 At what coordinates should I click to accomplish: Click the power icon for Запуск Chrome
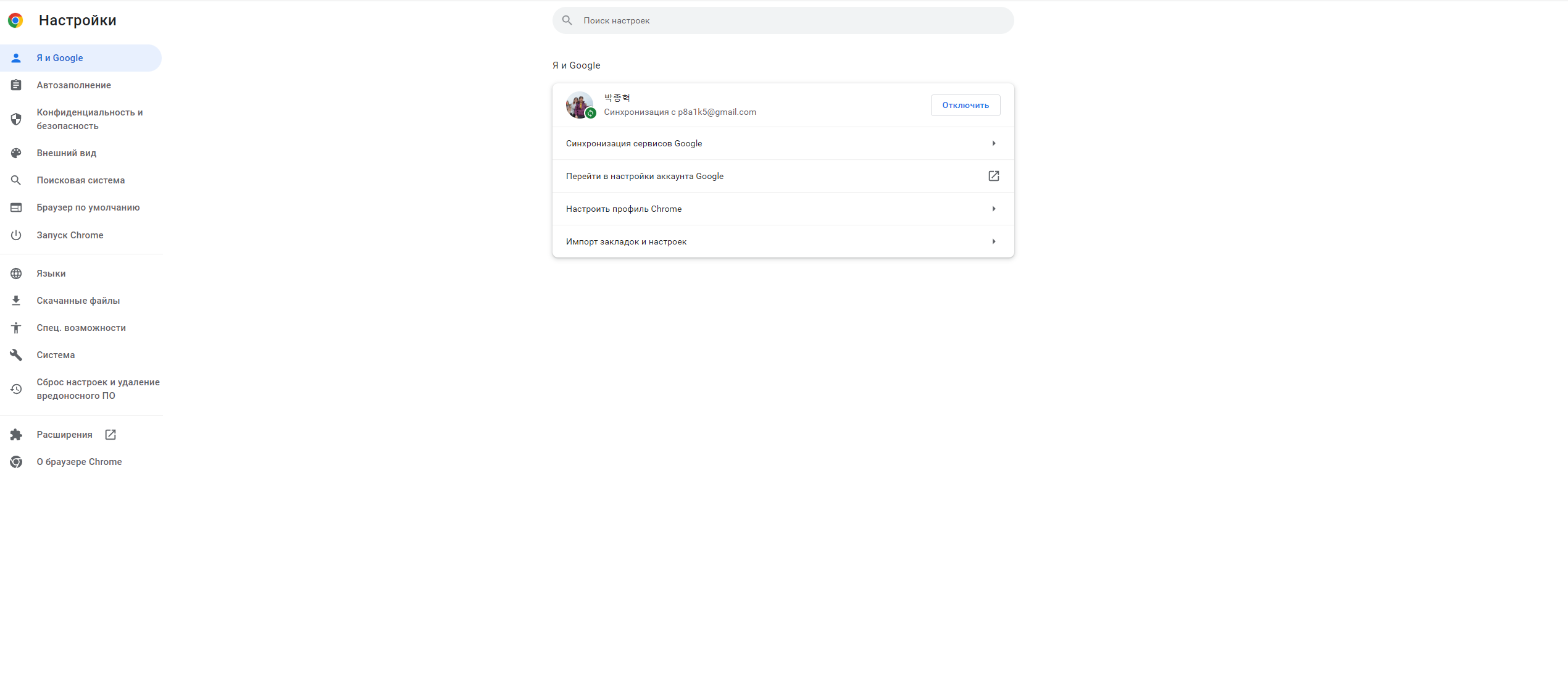16,235
